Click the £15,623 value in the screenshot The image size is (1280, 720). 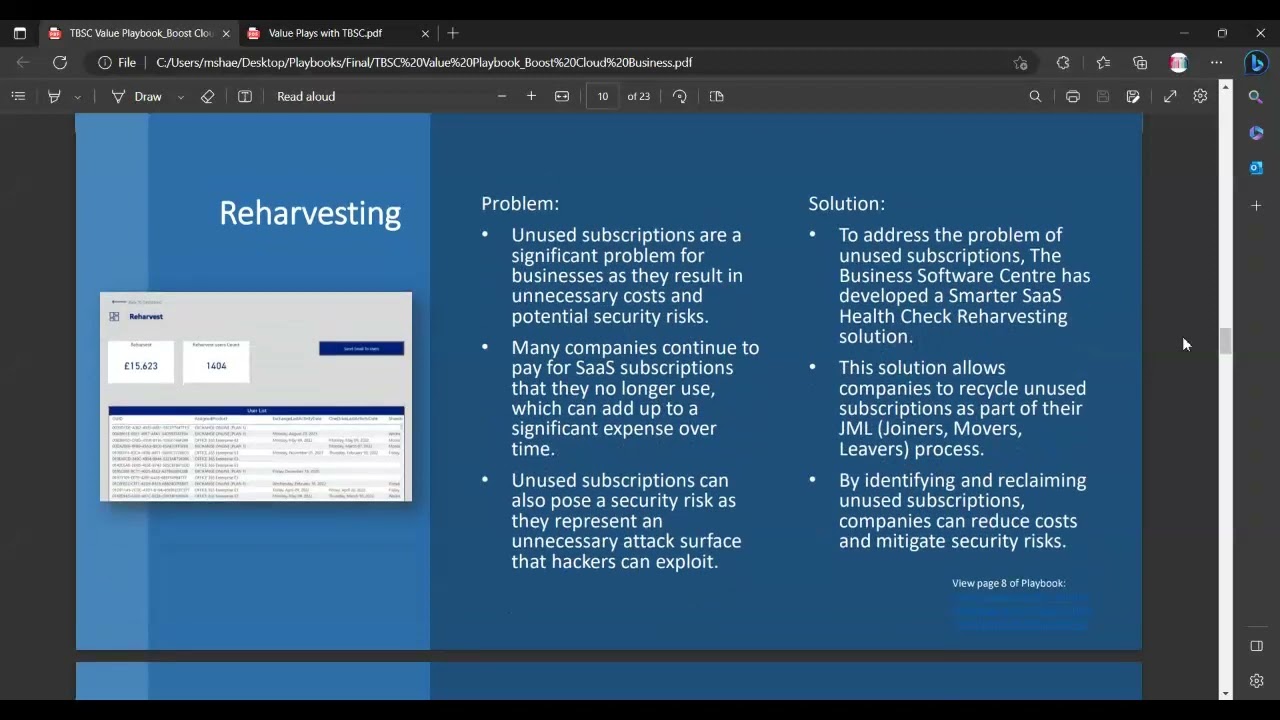pyautogui.click(x=141, y=366)
